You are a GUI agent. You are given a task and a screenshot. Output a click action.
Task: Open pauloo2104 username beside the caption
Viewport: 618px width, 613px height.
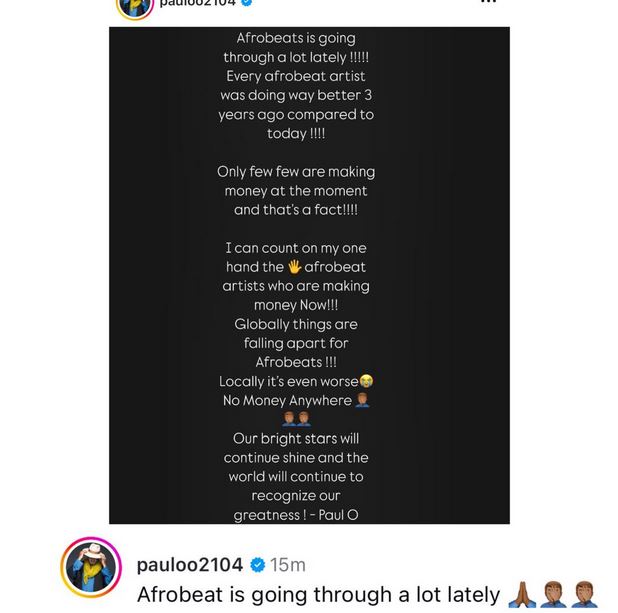click(190, 565)
